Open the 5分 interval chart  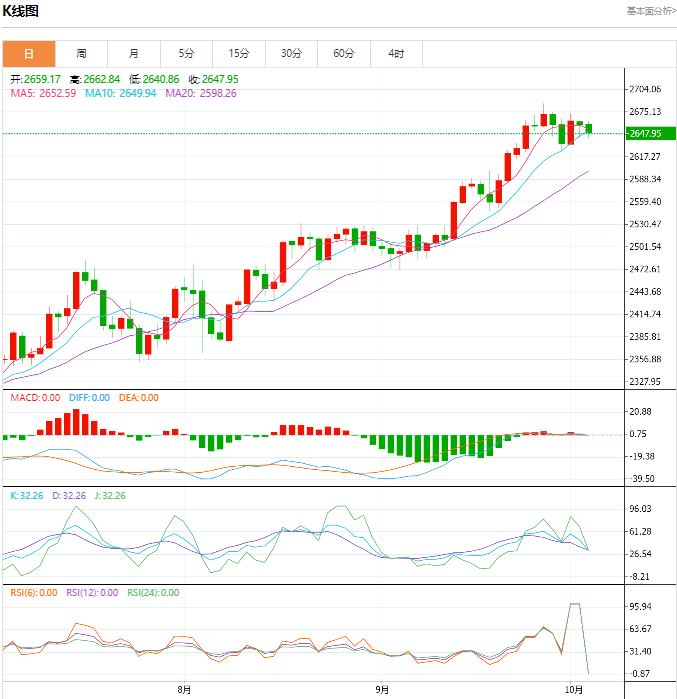pyautogui.click(x=186, y=53)
